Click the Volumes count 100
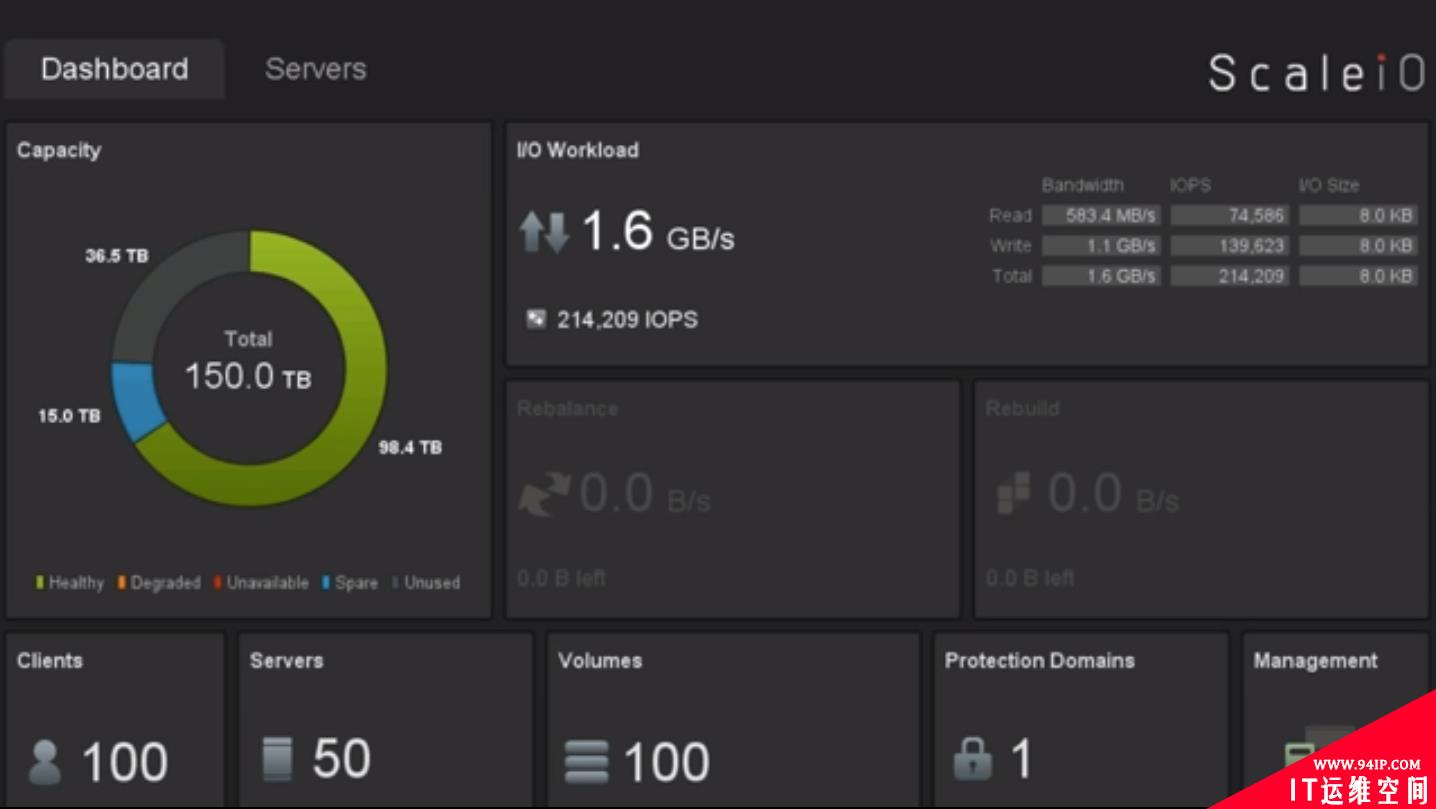The width and height of the screenshot is (1436, 809). [x=667, y=762]
